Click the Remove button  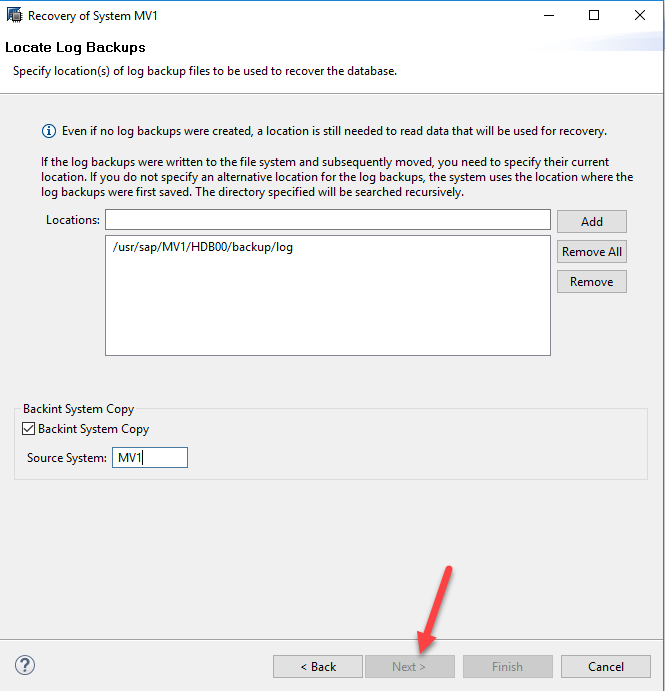click(591, 282)
